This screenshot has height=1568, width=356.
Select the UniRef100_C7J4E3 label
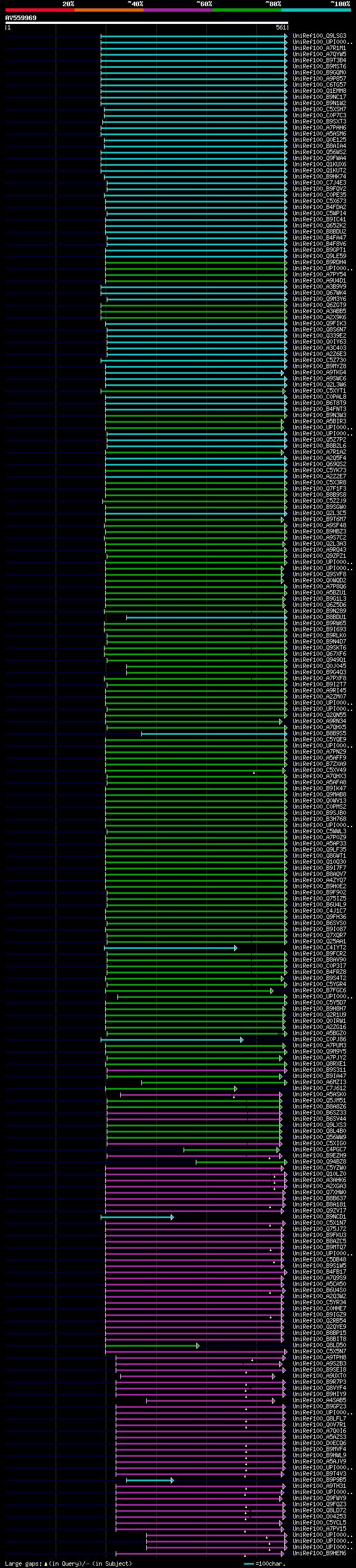click(x=319, y=182)
